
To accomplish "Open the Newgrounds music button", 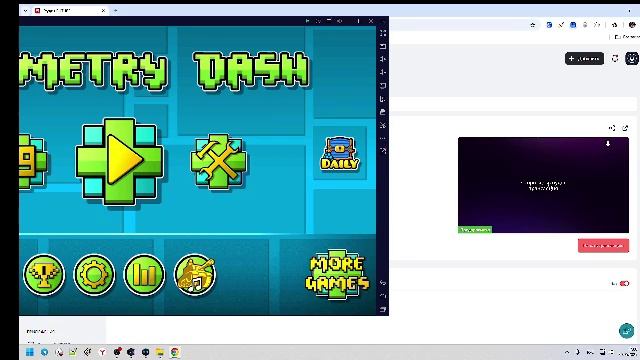I will (x=195, y=274).
